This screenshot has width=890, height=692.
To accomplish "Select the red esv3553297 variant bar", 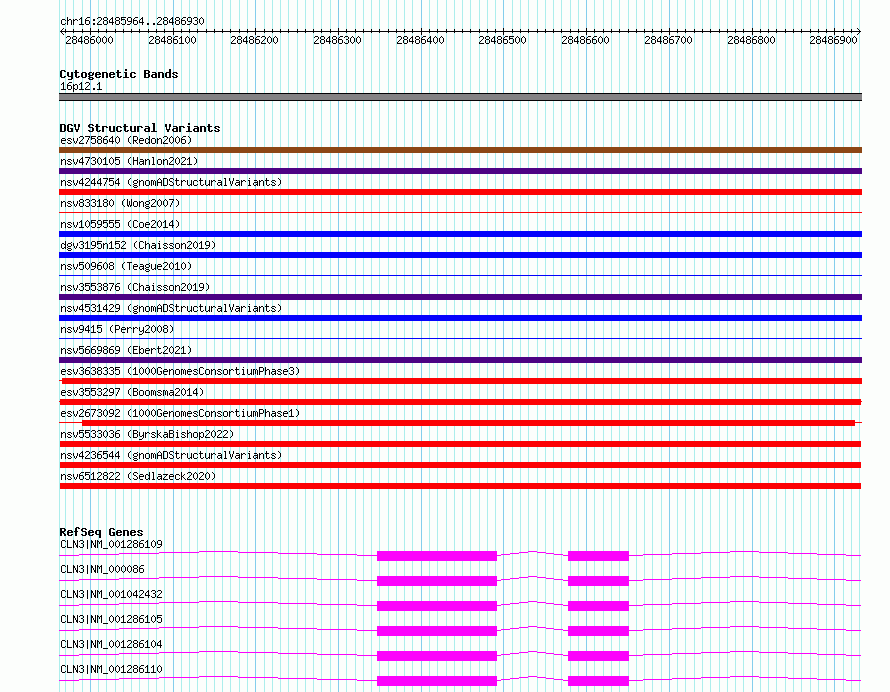I will pyautogui.click(x=460, y=402).
